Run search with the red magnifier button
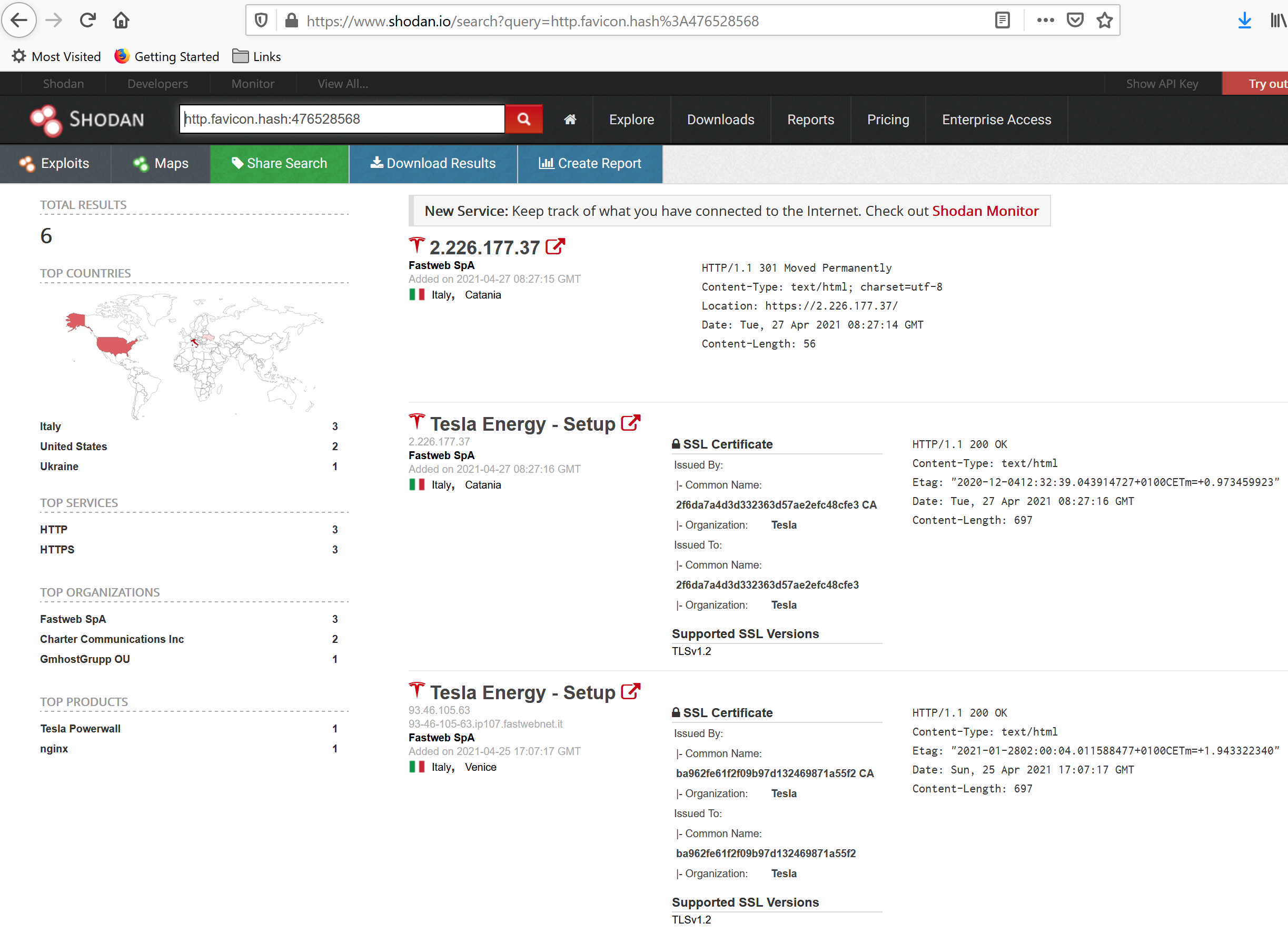Viewport: 1288px width, 933px height. [x=523, y=119]
